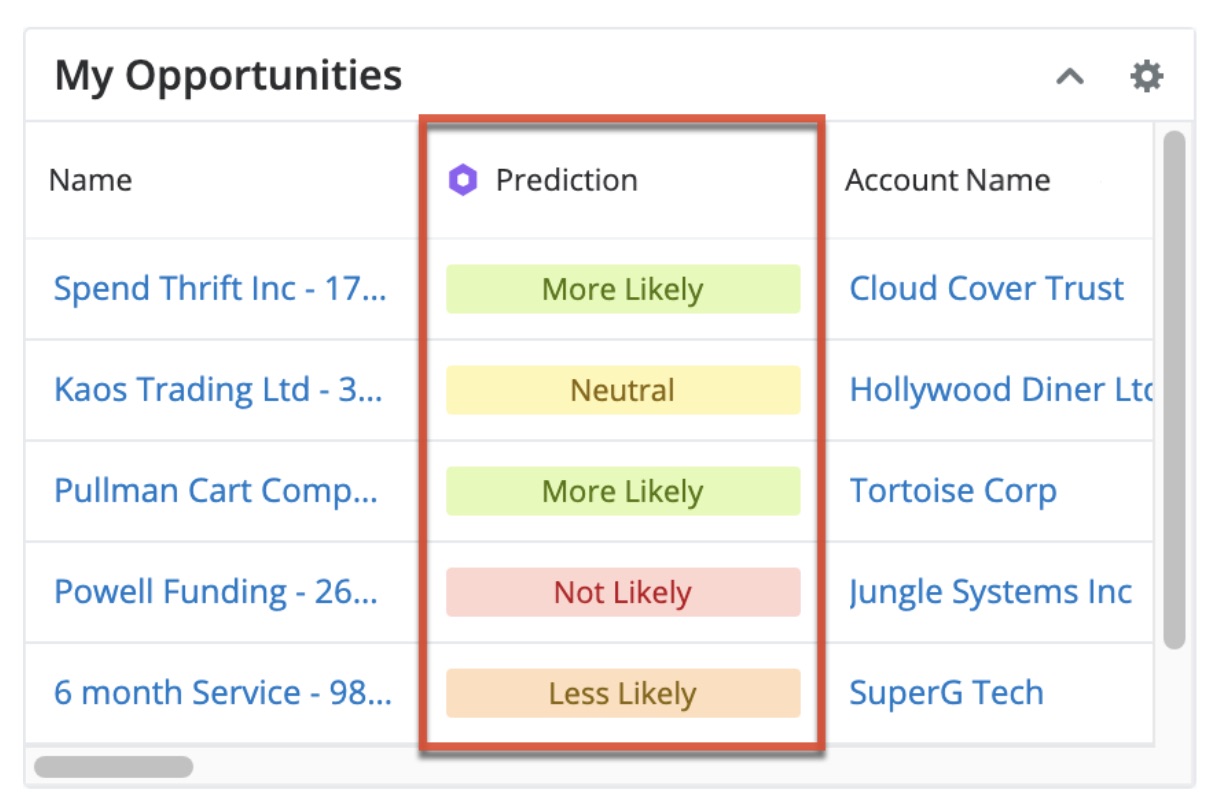Screen dimensions: 1214x812
Task: Sort by Account Name column header
Action: [947, 181]
